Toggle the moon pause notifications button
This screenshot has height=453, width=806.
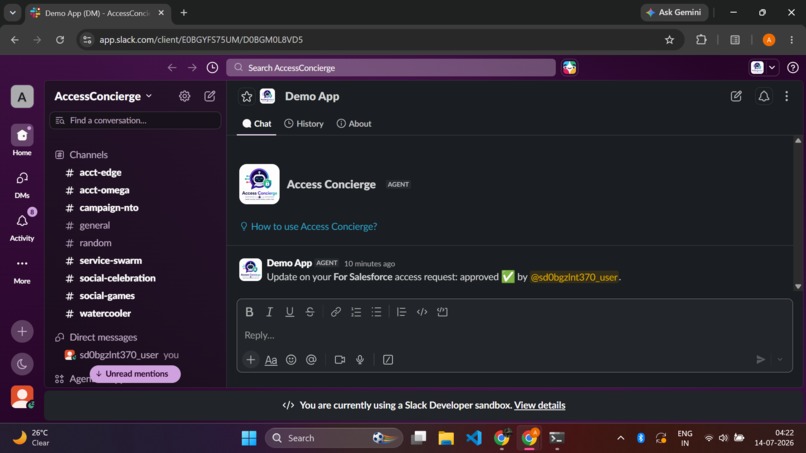point(22,364)
